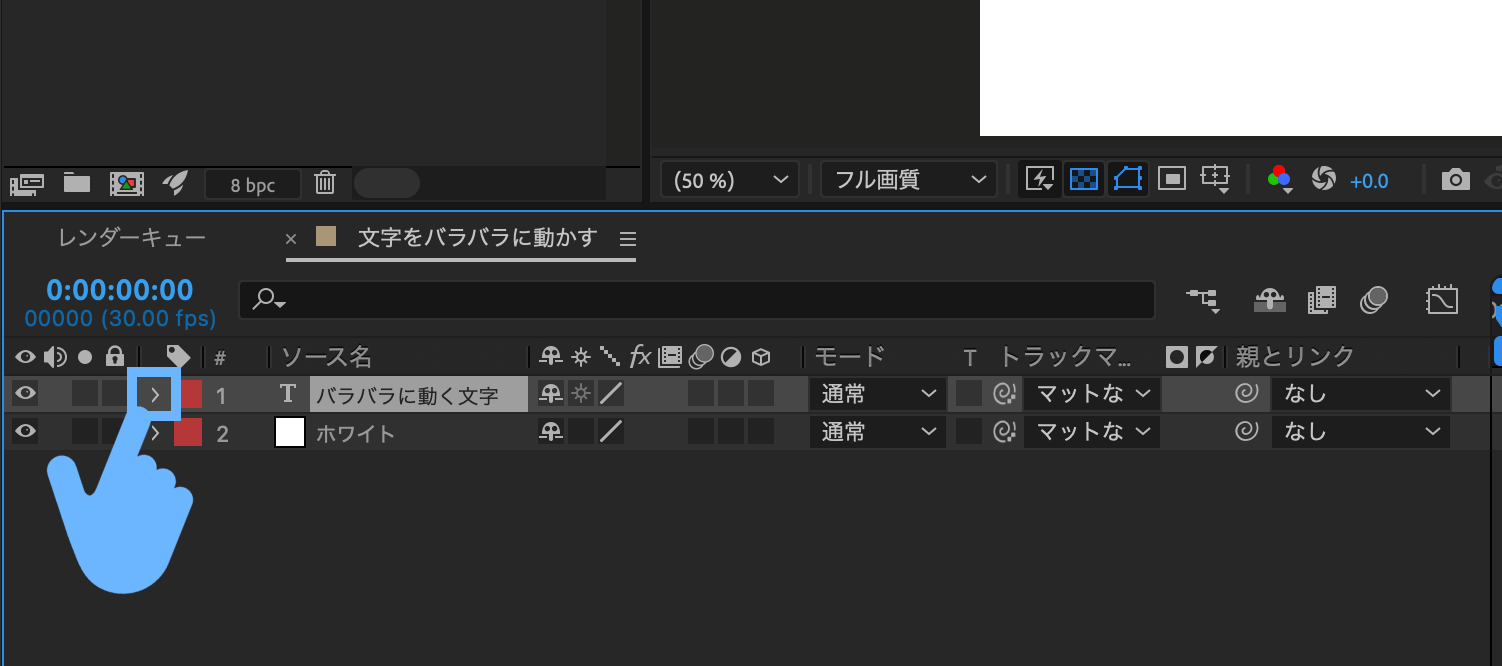This screenshot has width=1502, height=666.
Task: Expand the バラバラに動く文字 layer properties
Action: tap(155, 395)
